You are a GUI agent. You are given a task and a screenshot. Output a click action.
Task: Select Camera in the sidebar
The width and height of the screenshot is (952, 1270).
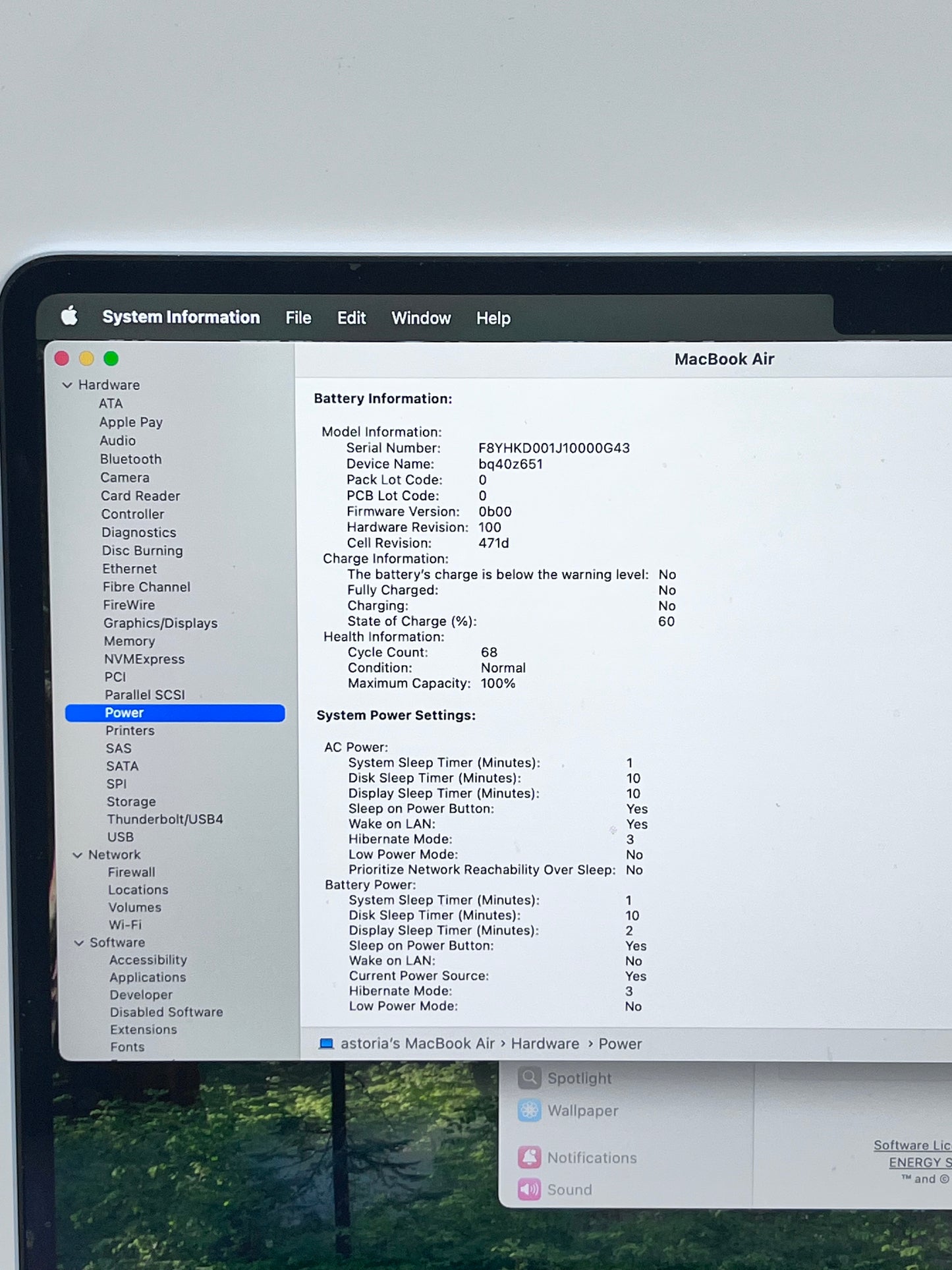click(x=125, y=477)
